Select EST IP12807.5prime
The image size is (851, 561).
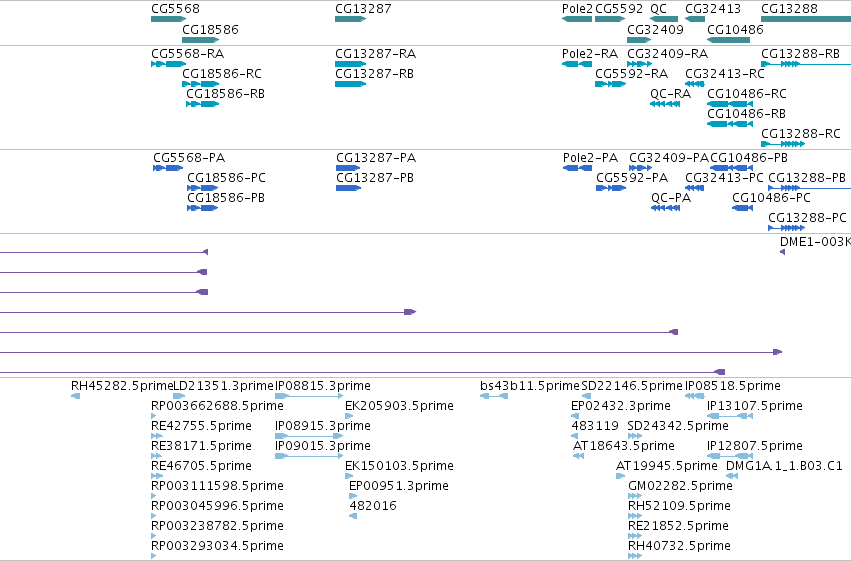pos(730,456)
